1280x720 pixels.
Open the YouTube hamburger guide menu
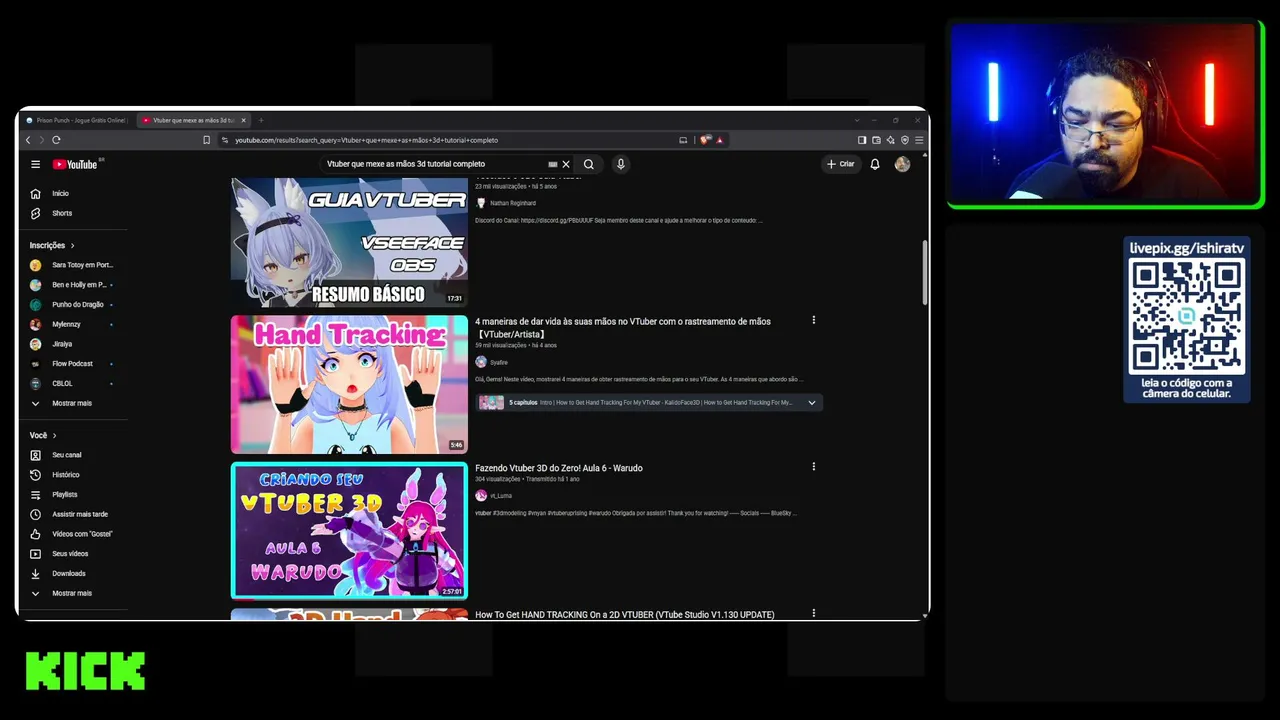[35, 164]
